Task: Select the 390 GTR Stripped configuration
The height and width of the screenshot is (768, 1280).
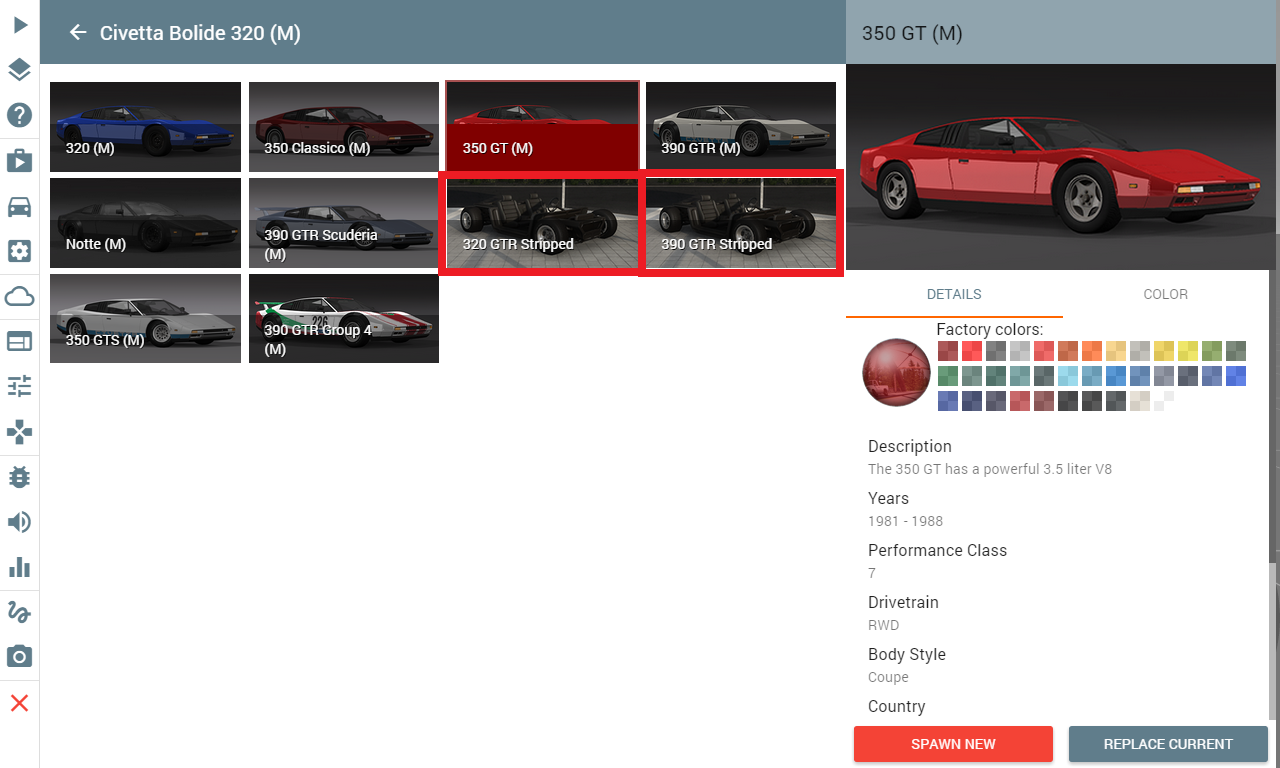Action: pyautogui.click(x=740, y=223)
